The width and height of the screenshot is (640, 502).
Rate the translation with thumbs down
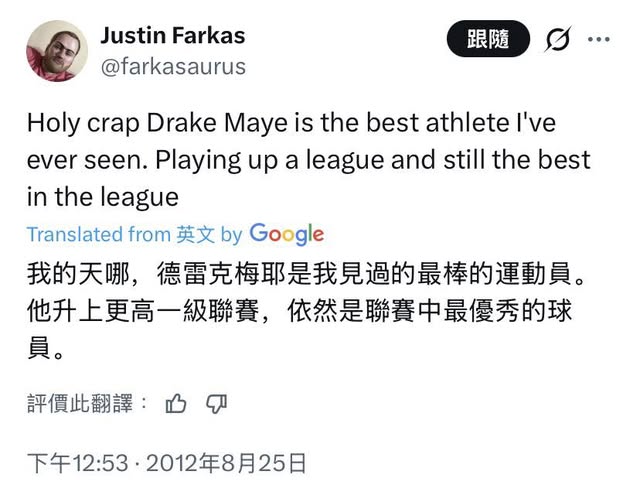[216, 403]
